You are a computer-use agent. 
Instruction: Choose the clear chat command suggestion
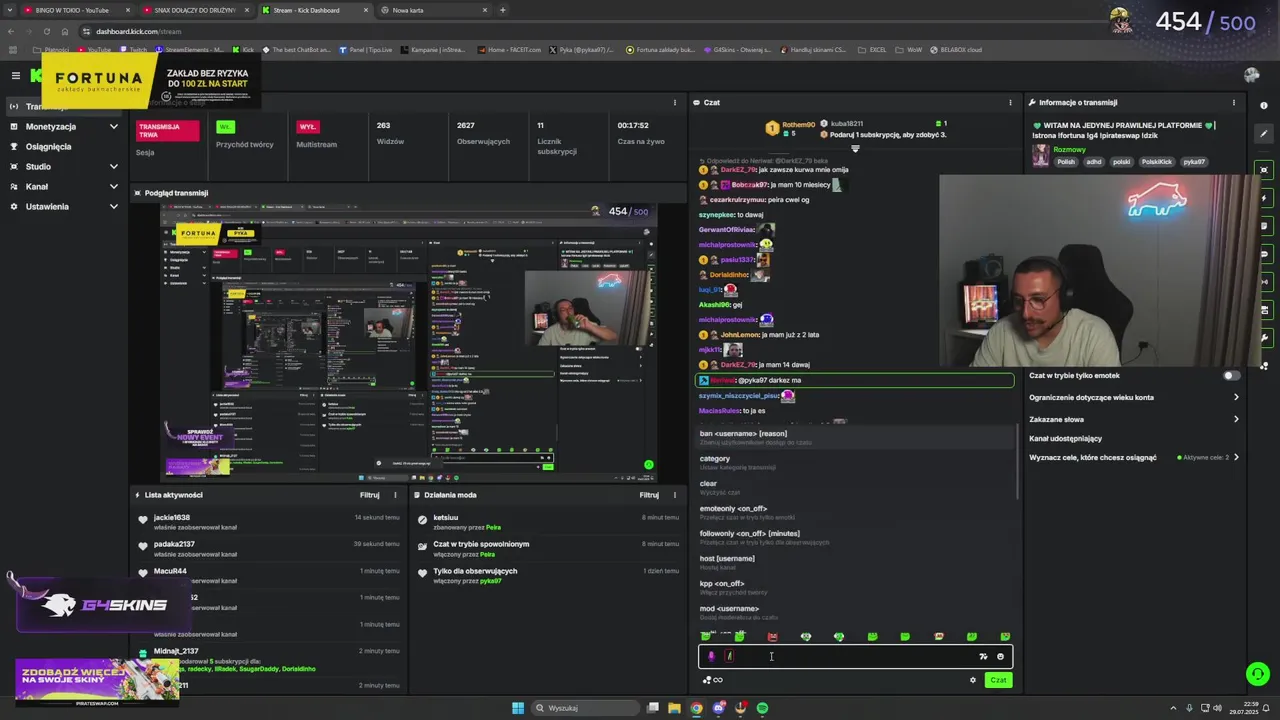click(x=855, y=488)
